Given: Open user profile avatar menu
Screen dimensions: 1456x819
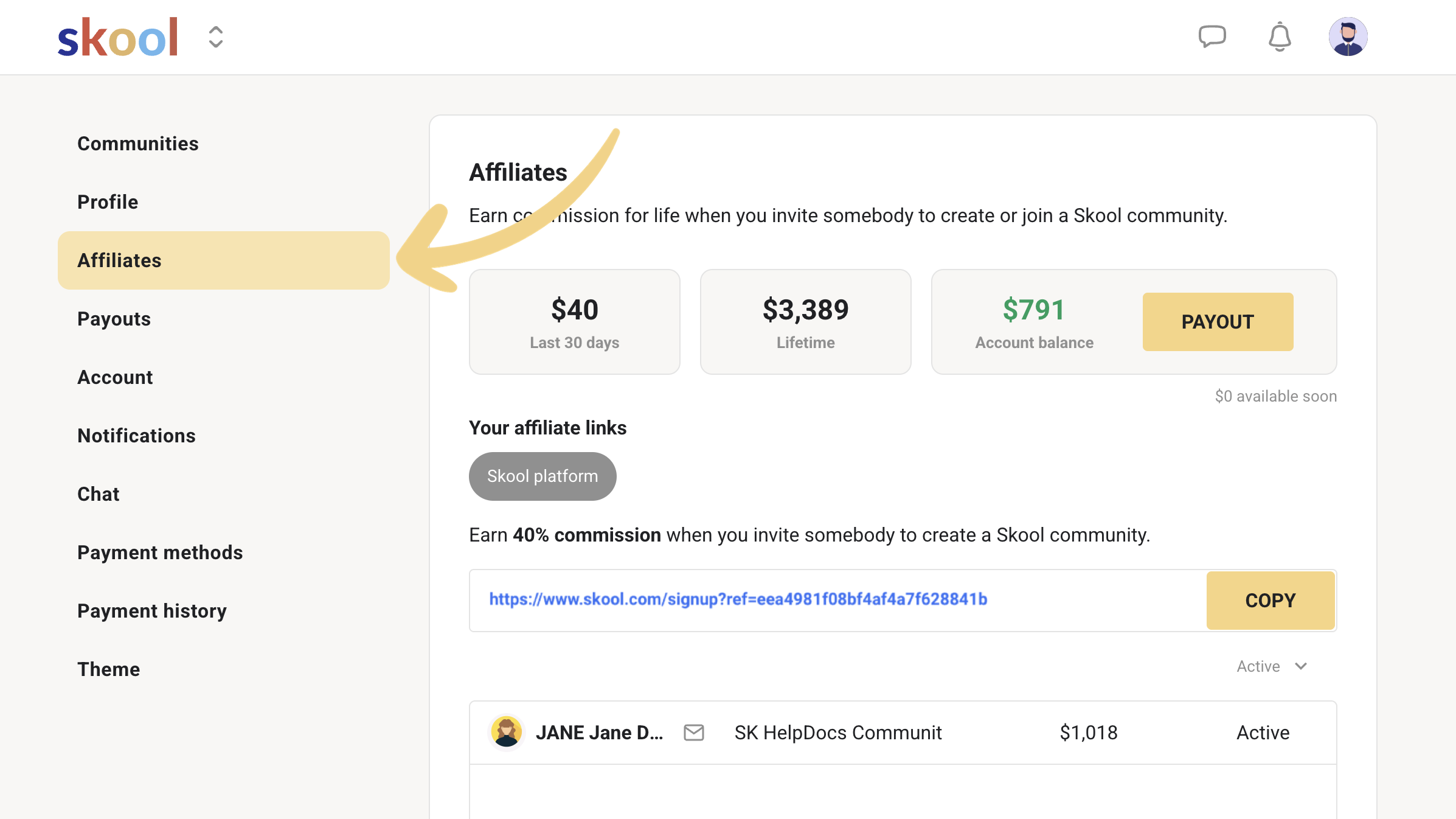Looking at the screenshot, I should [x=1348, y=37].
